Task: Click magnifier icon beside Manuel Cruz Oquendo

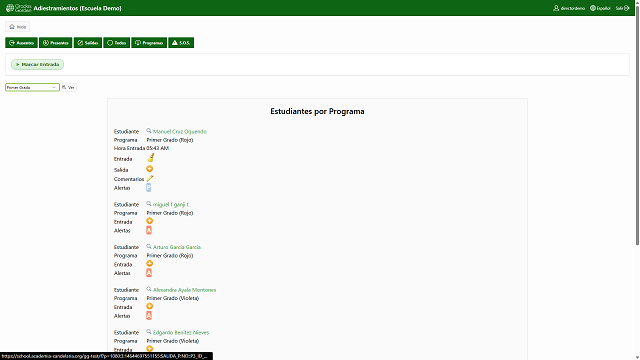Action: click(149, 131)
